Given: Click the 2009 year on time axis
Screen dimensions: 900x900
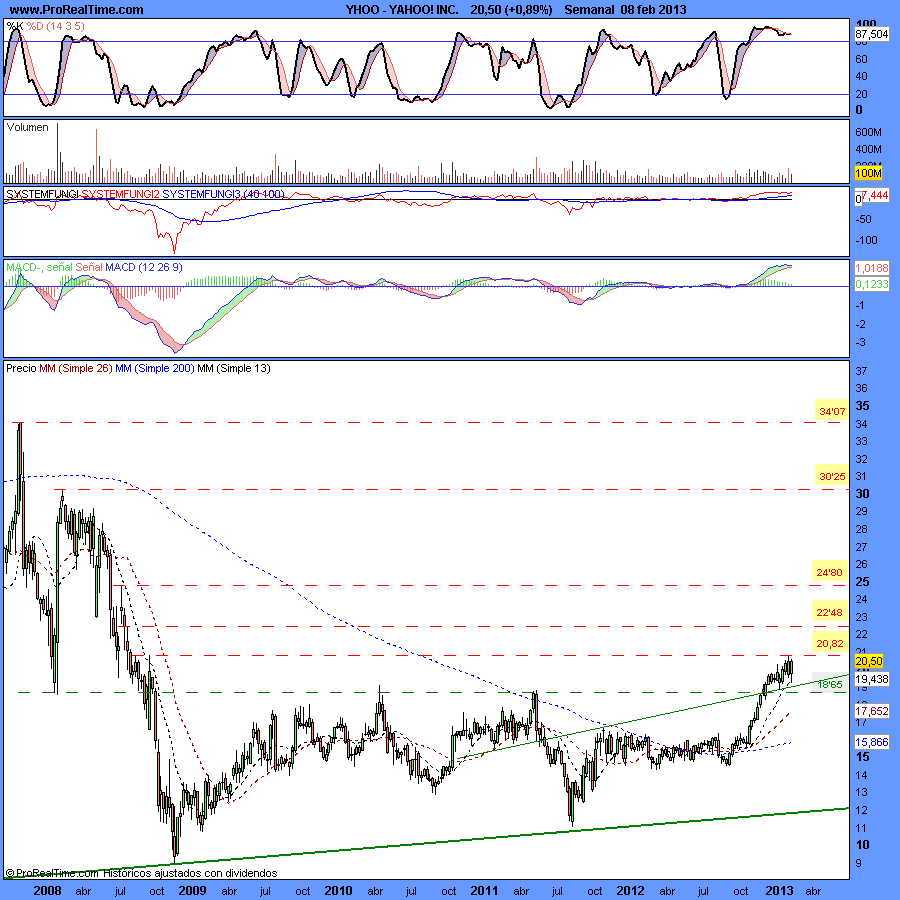Looking at the screenshot, I should (192, 890).
